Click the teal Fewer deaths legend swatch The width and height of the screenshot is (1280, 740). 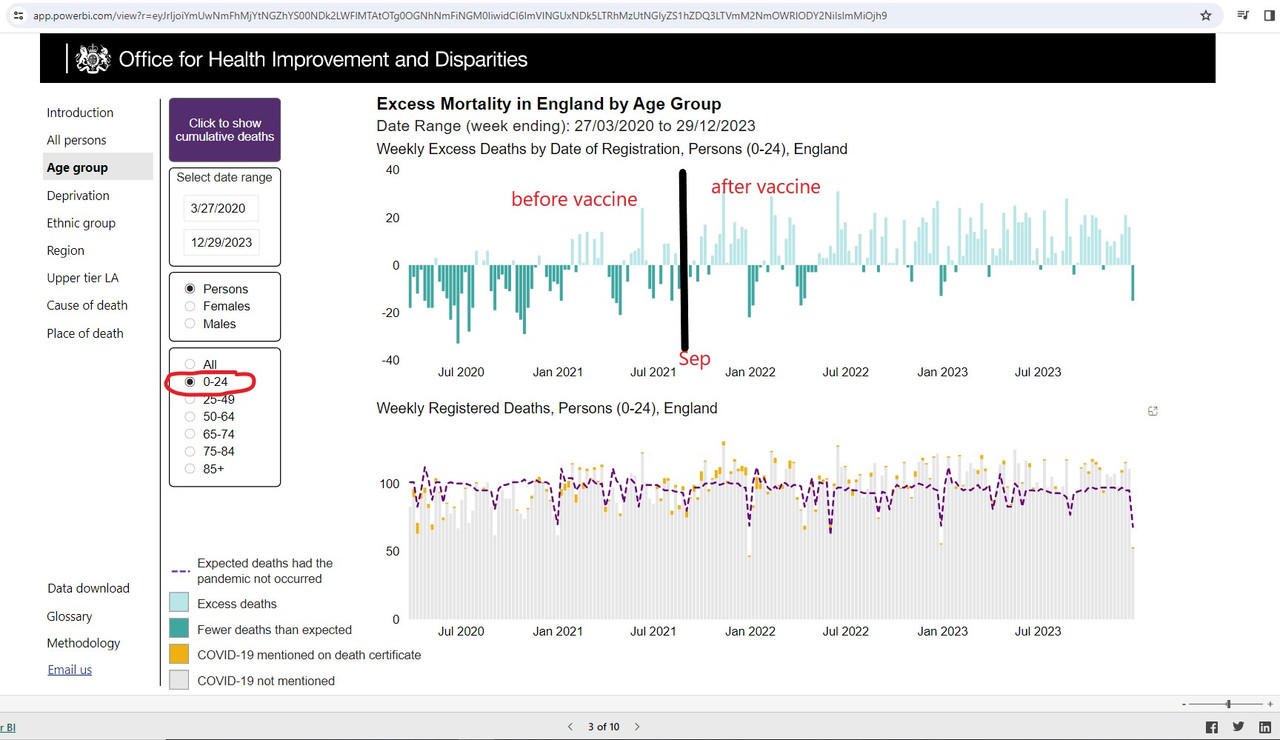pos(179,629)
